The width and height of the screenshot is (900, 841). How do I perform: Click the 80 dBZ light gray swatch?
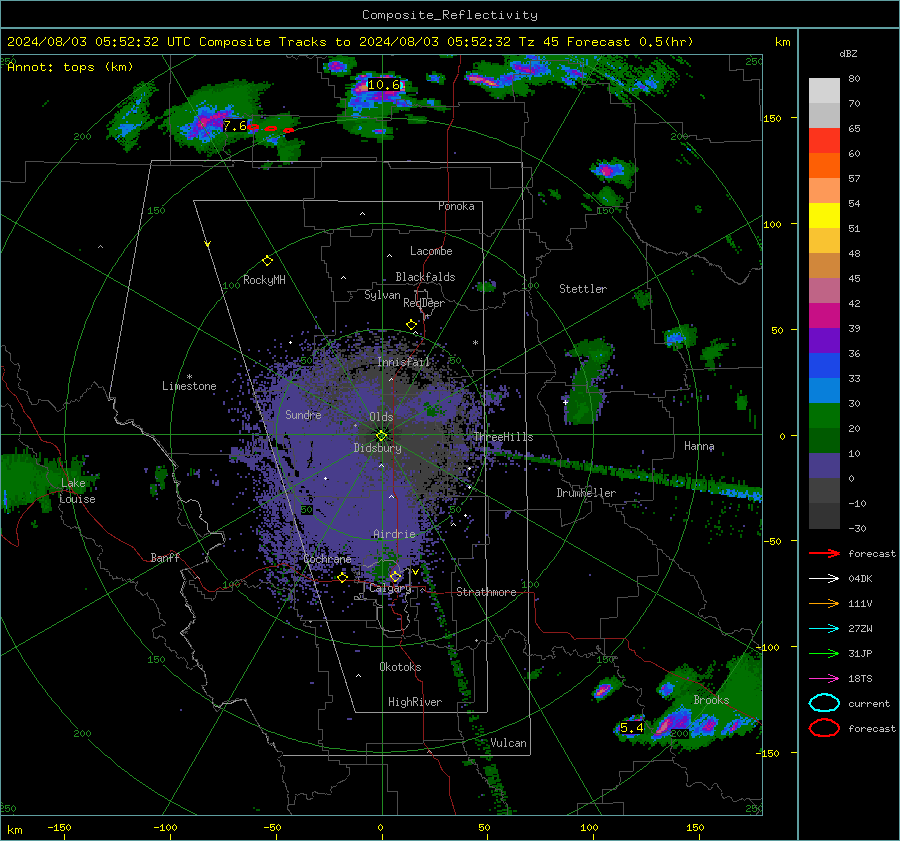tap(824, 90)
